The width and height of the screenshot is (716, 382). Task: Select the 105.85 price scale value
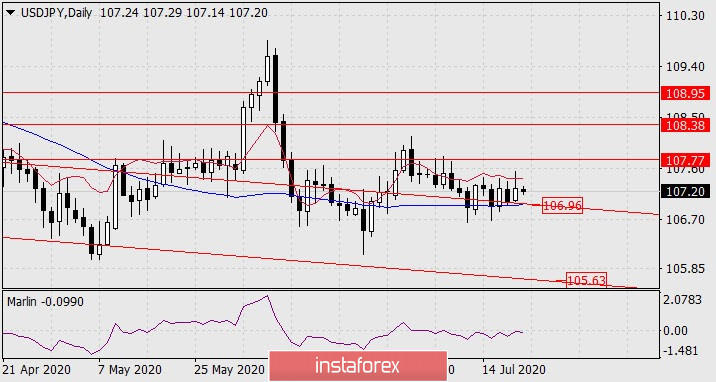point(685,268)
